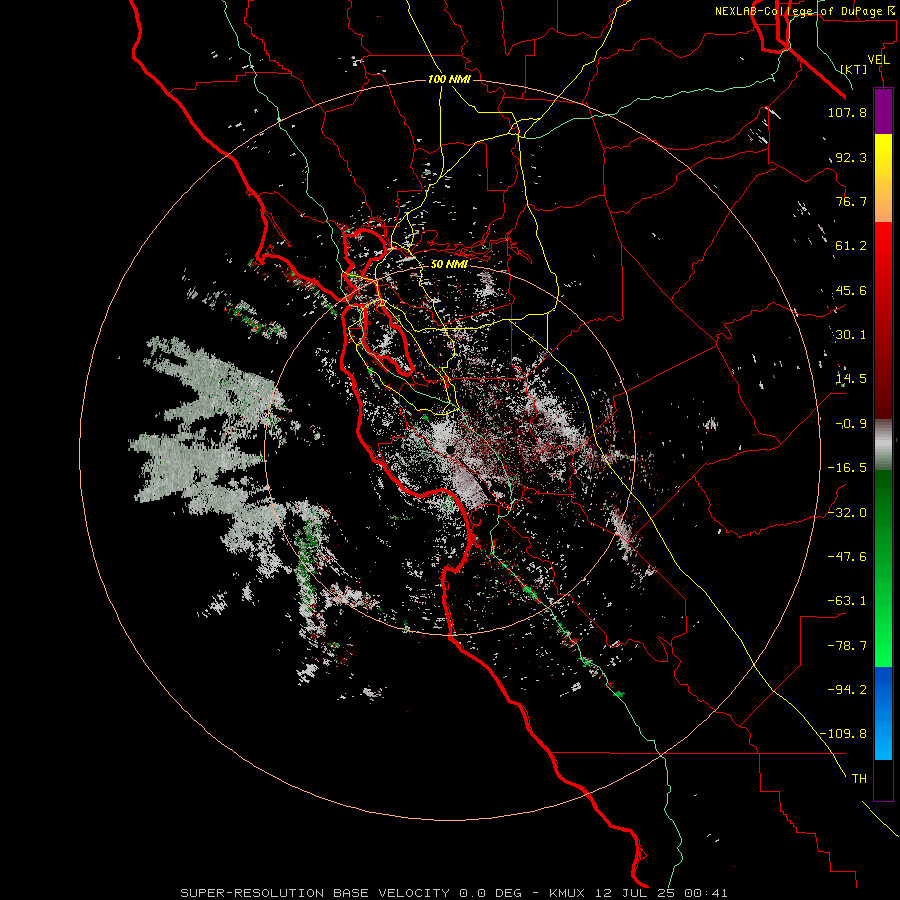Image resolution: width=900 pixels, height=900 pixels.
Task: Pick the purple segment of the velocity scale
Action: coord(883,111)
